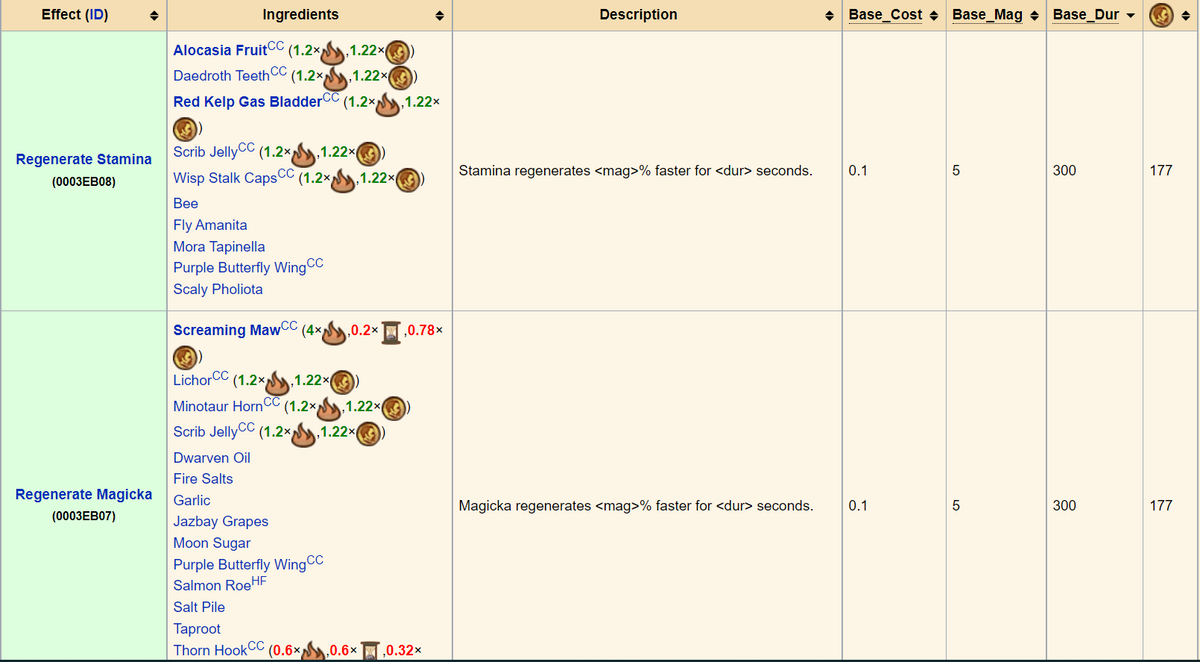The image size is (1200, 662).
Task: Open the Mora Tapinella ingredient link
Action: pos(219,246)
